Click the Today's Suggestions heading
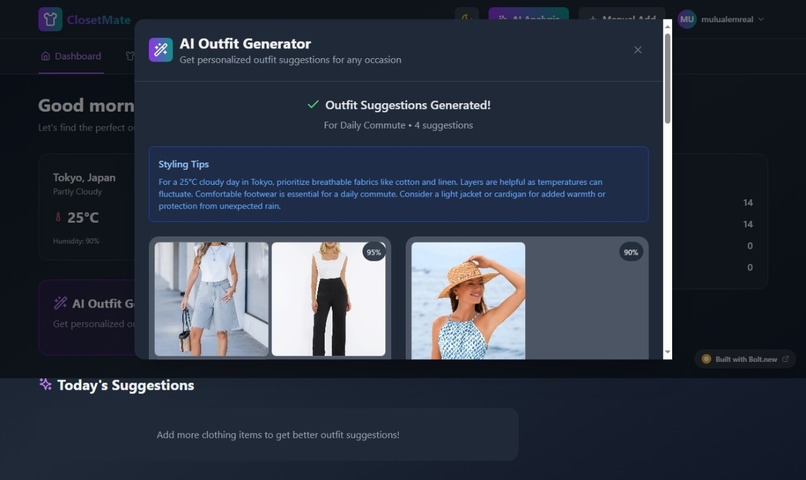The image size is (806, 480). tap(126, 385)
